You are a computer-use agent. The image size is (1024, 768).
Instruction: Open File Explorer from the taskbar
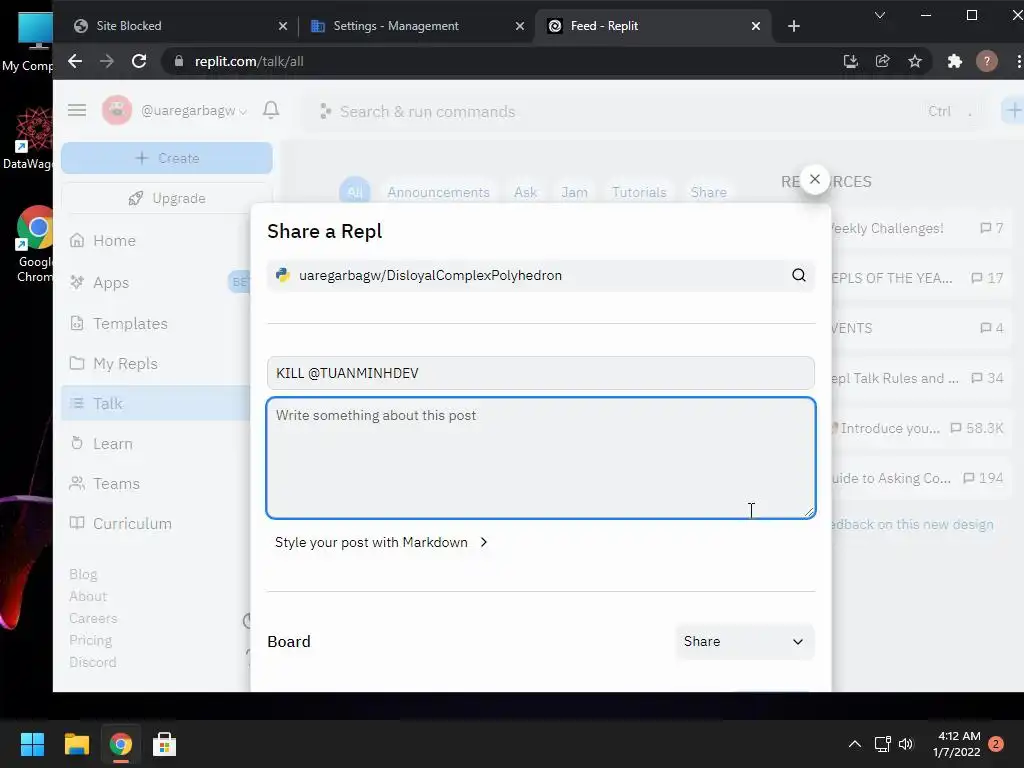click(76, 744)
